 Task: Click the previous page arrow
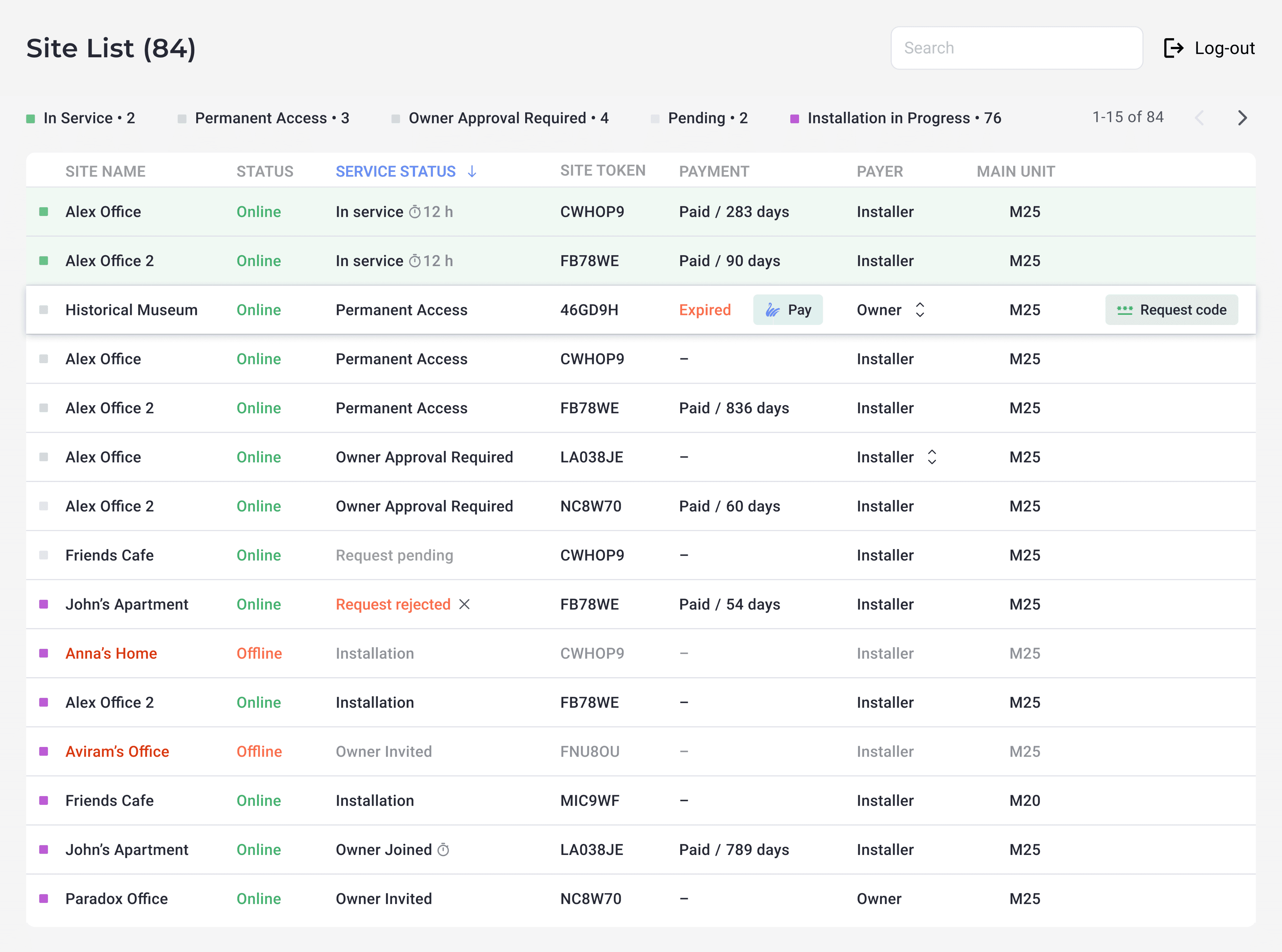1200,118
